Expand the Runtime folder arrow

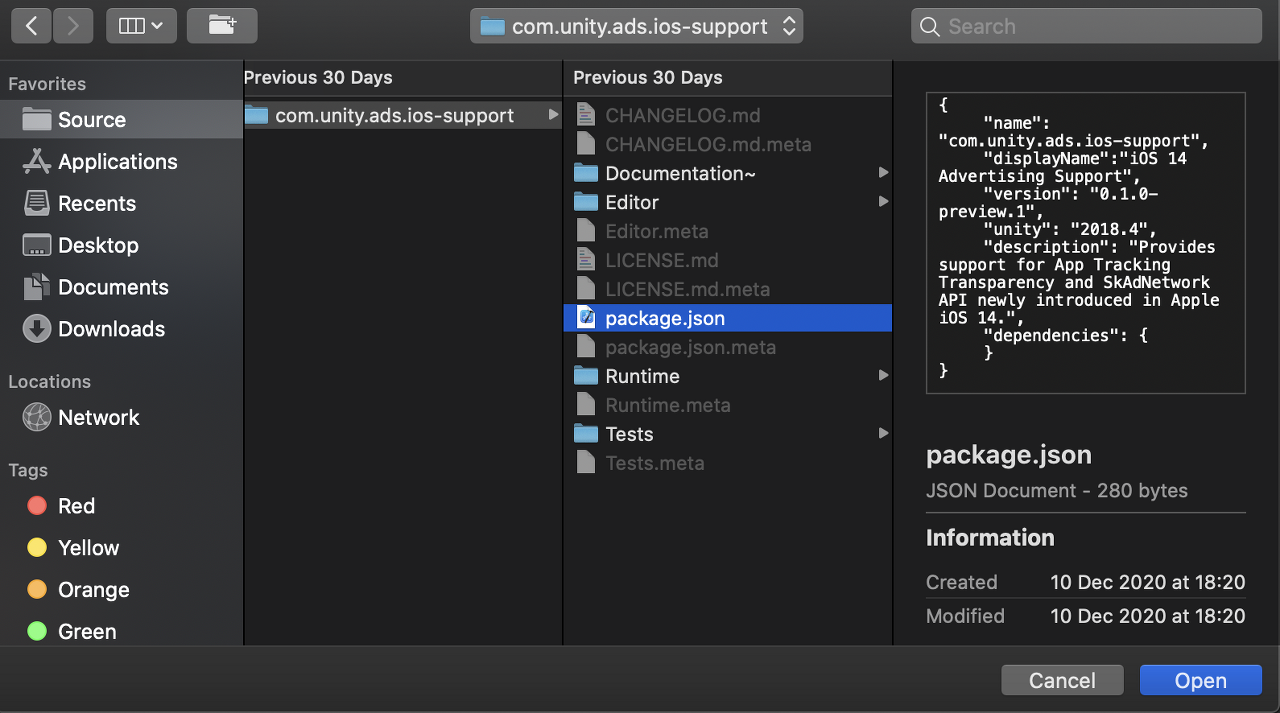tap(883, 376)
